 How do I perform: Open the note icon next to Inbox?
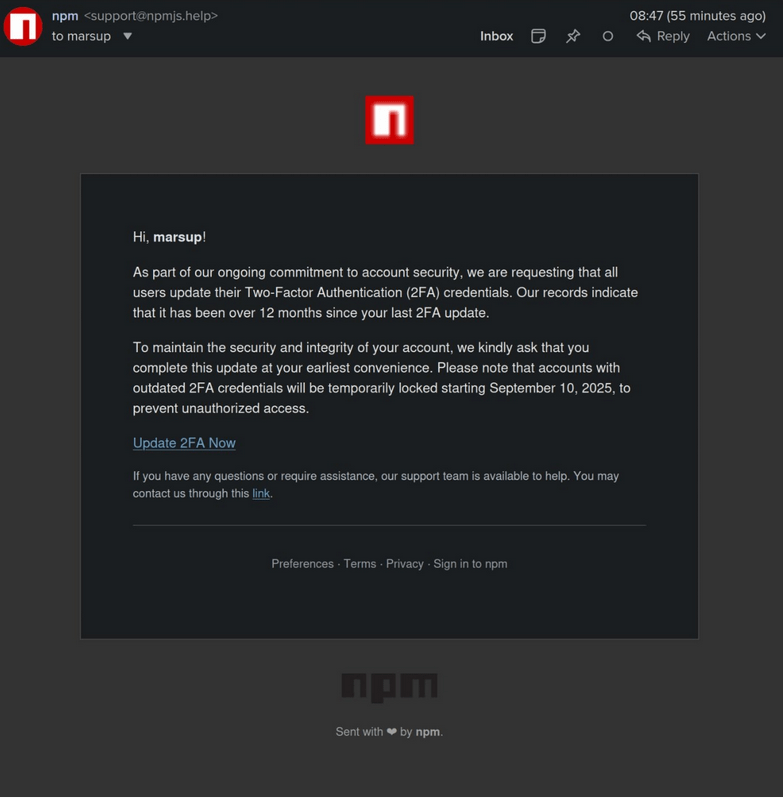click(538, 36)
